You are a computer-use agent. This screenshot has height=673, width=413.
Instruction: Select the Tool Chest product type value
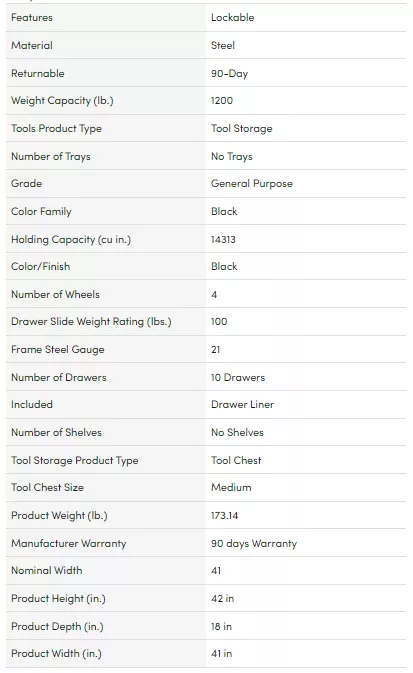click(x=236, y=461)
